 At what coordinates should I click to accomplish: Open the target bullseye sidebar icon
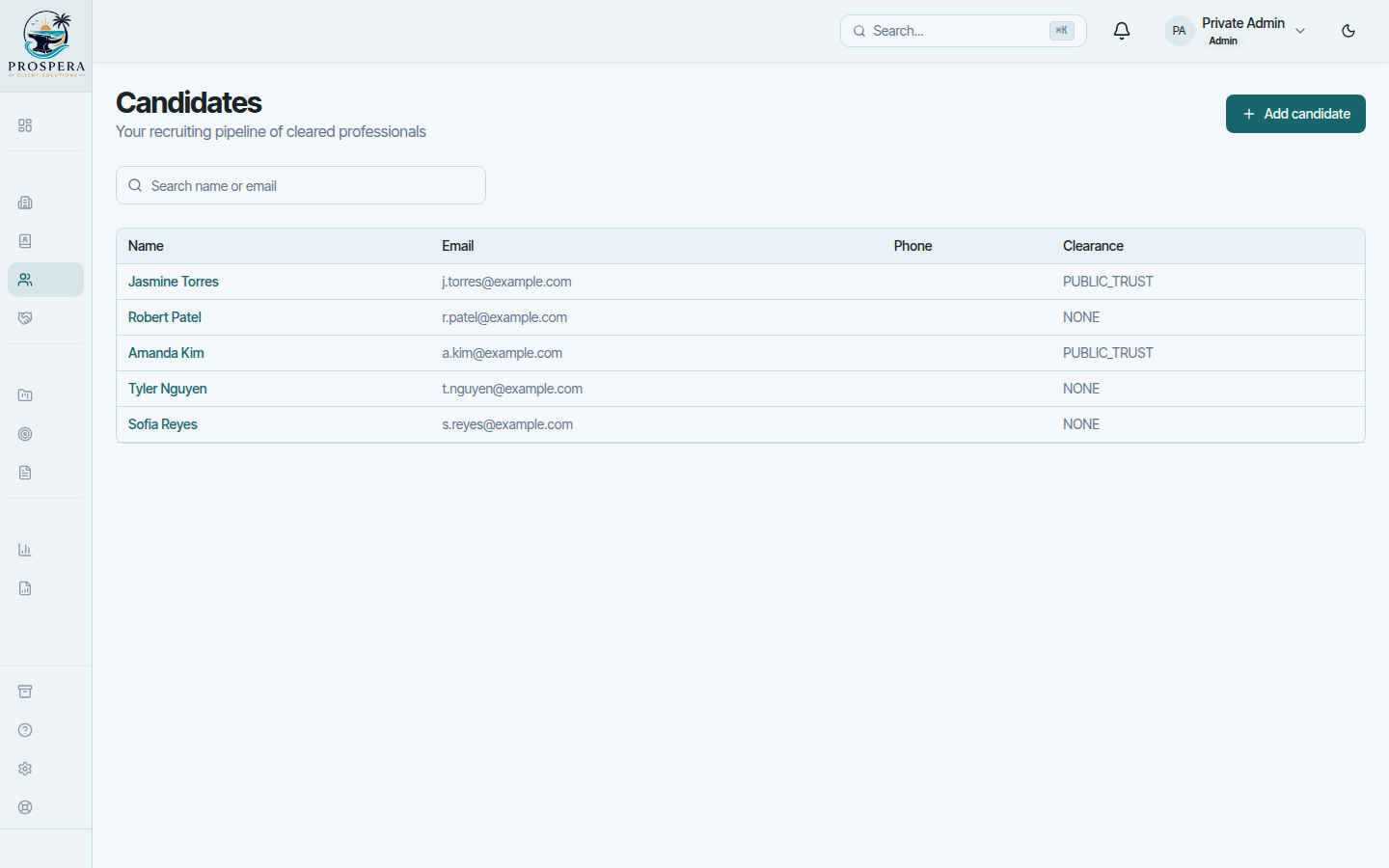click(25, 434)
